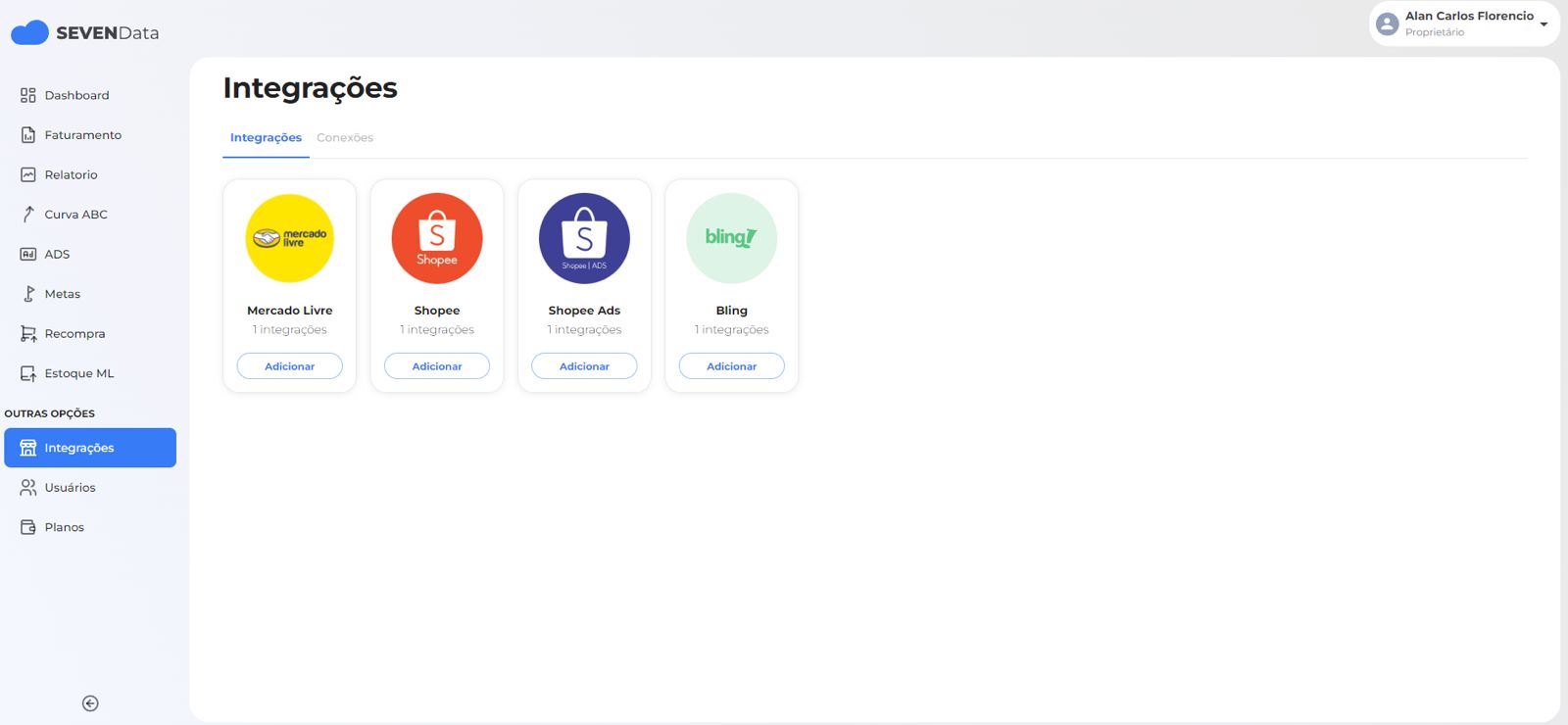1568x725 pixels.
Task: Click the Dashboard grid icon in sidebar
Action: (x=28, y=95)
